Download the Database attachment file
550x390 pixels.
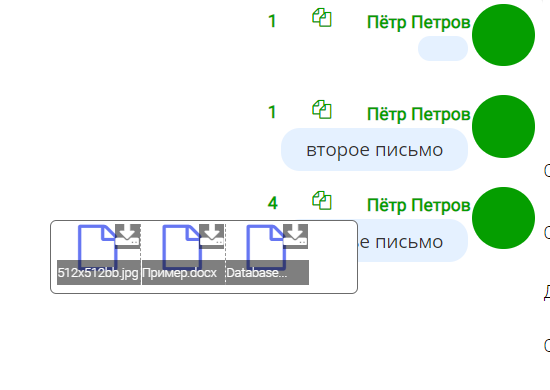point(295,236)
